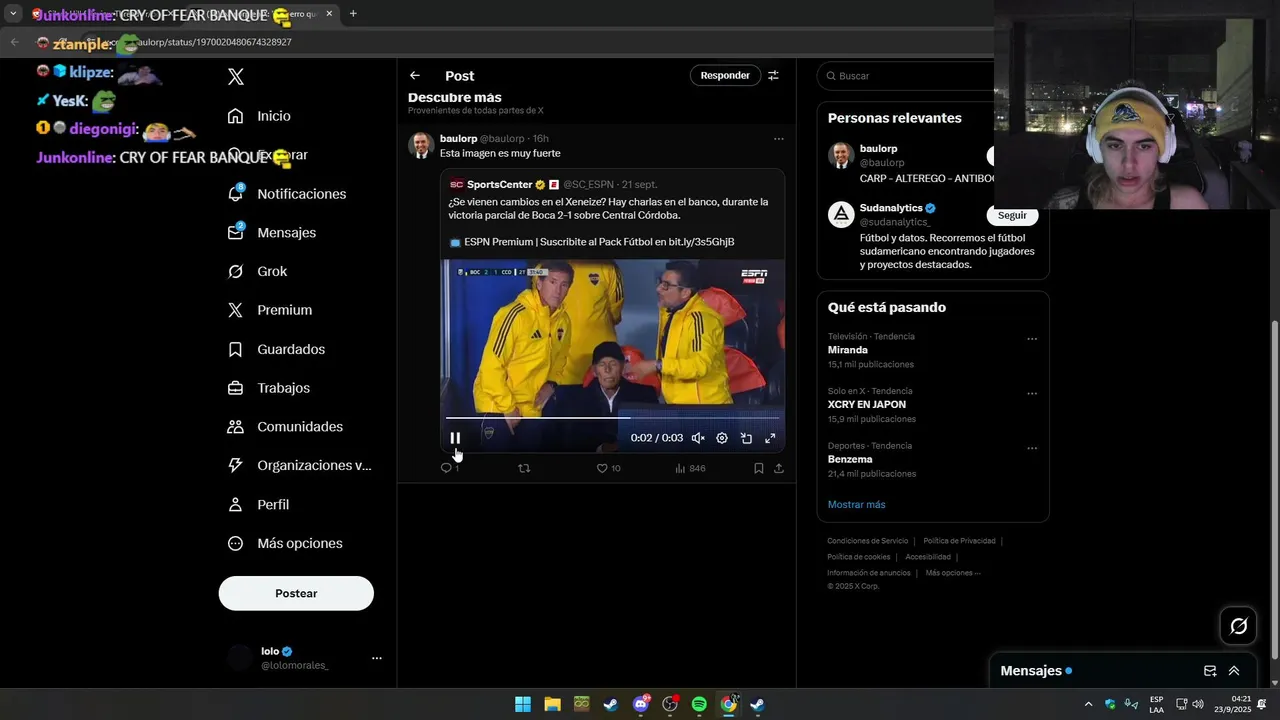
Task: Open File Explorer from the taskbar
Action: pos(552,704)
